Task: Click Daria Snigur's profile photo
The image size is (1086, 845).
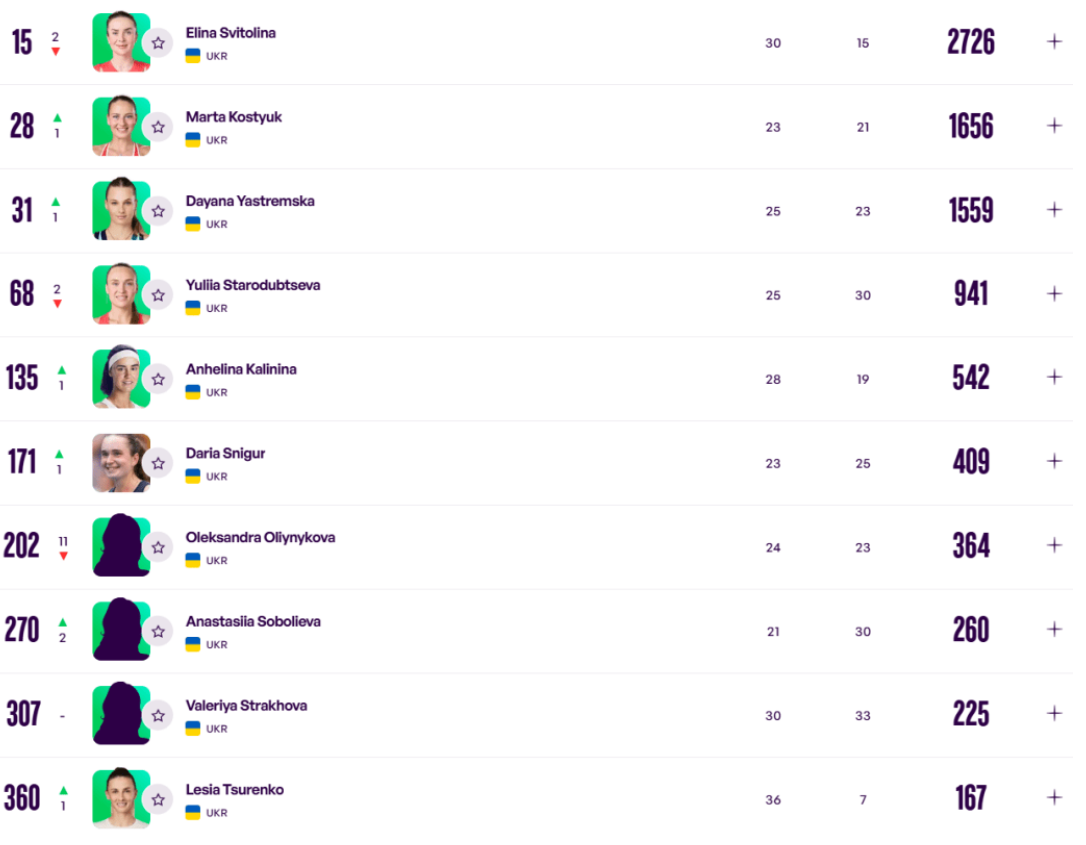Action: pyautogui.click(x=121, y=463)
